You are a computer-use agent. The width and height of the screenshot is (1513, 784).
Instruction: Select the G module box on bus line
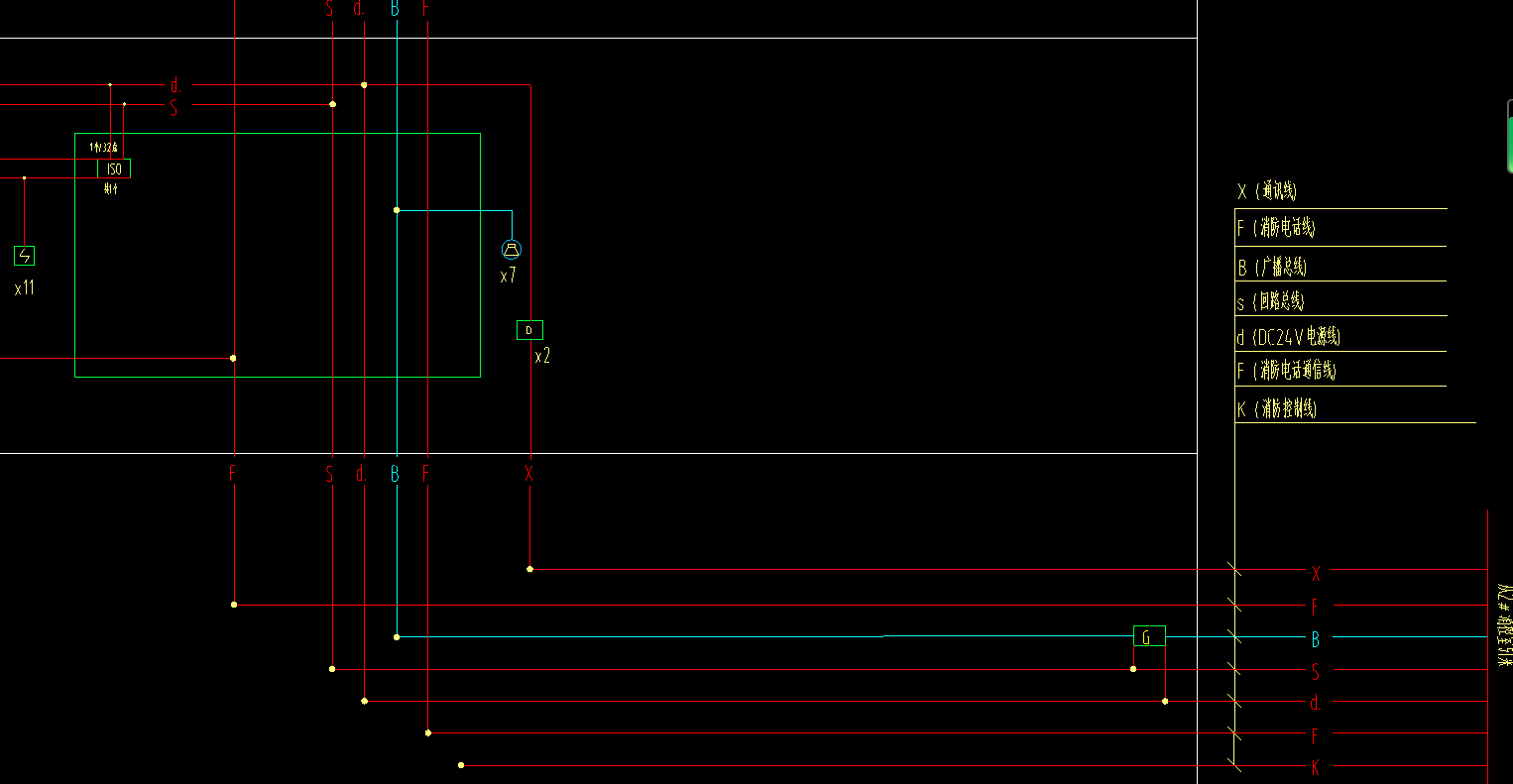point(1149,636)
